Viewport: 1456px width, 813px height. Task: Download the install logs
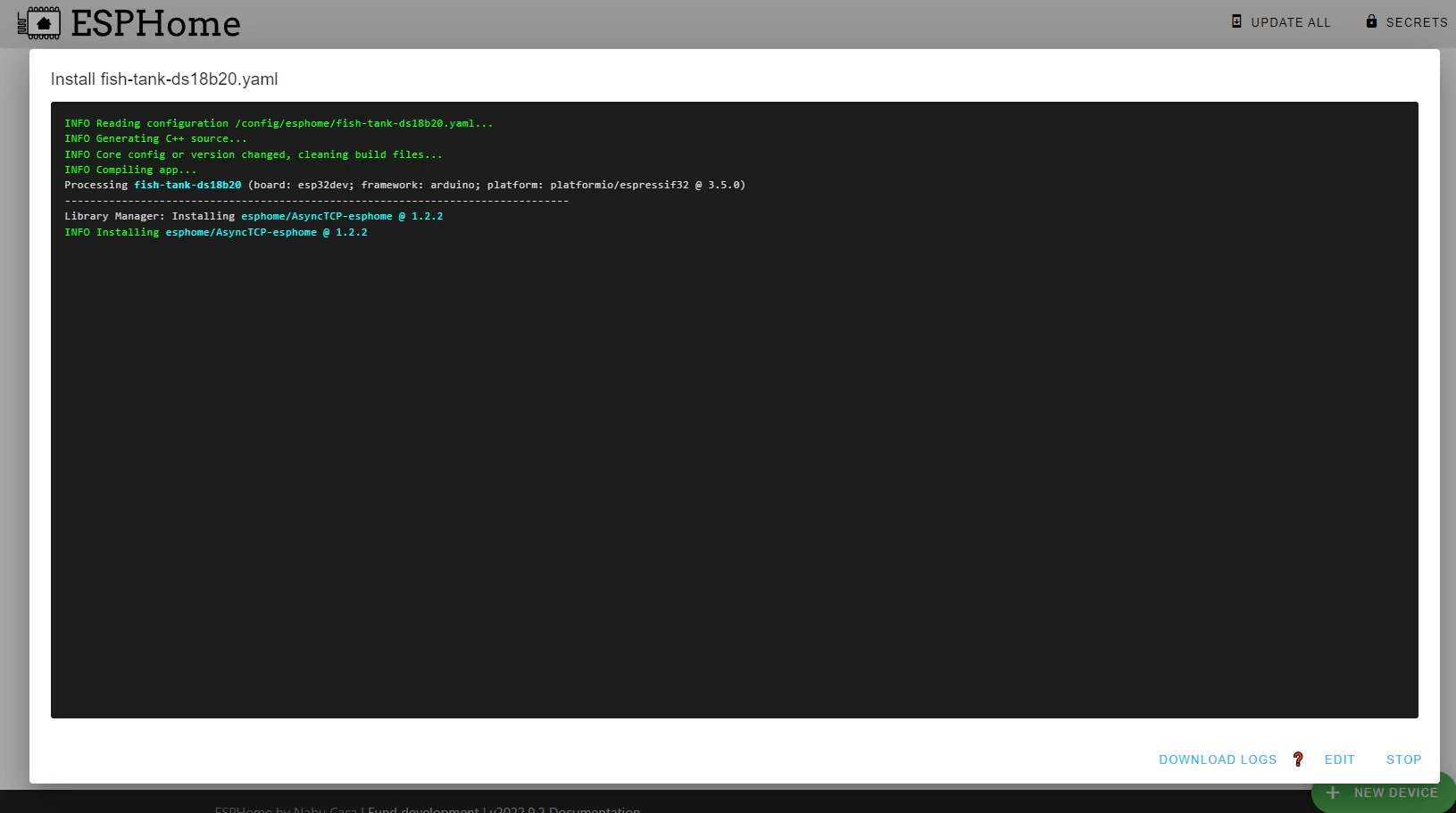click(1218, 759)
